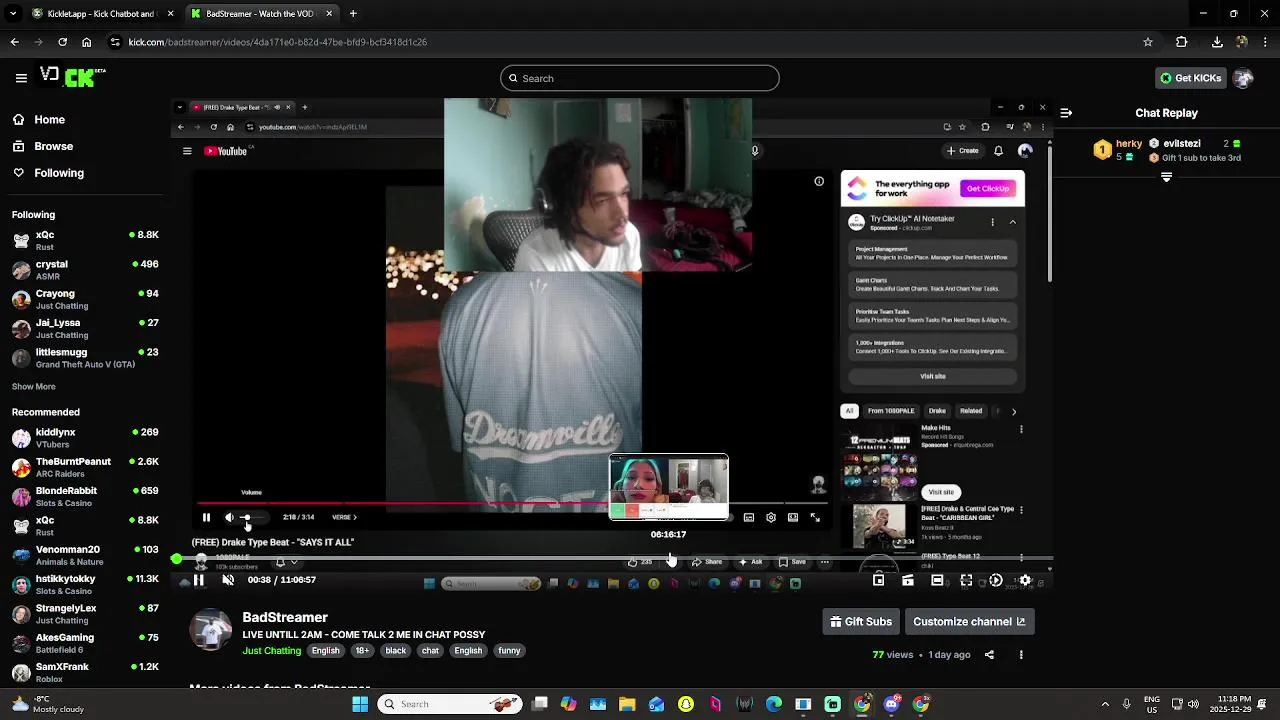The height and width of the screenshot is (720, 1280).
Task: Open xQc's Rust channel in Following list
Action: [85, 240]
